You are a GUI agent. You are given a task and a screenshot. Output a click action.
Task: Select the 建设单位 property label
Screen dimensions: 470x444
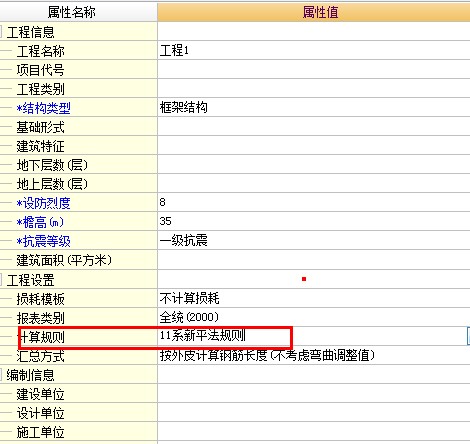[x=40, y=394]
